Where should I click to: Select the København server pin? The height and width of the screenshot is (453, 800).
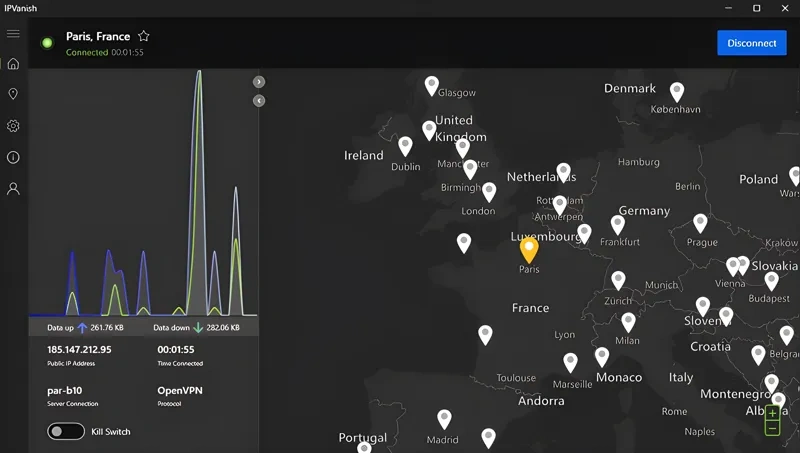(677, 91)
